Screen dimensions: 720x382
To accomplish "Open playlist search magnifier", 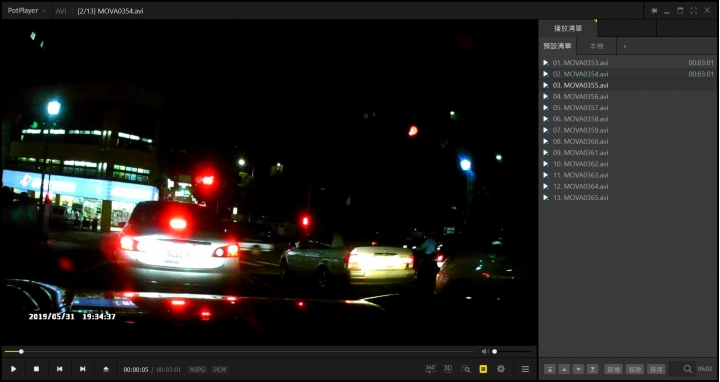I will tap(687, 369).
